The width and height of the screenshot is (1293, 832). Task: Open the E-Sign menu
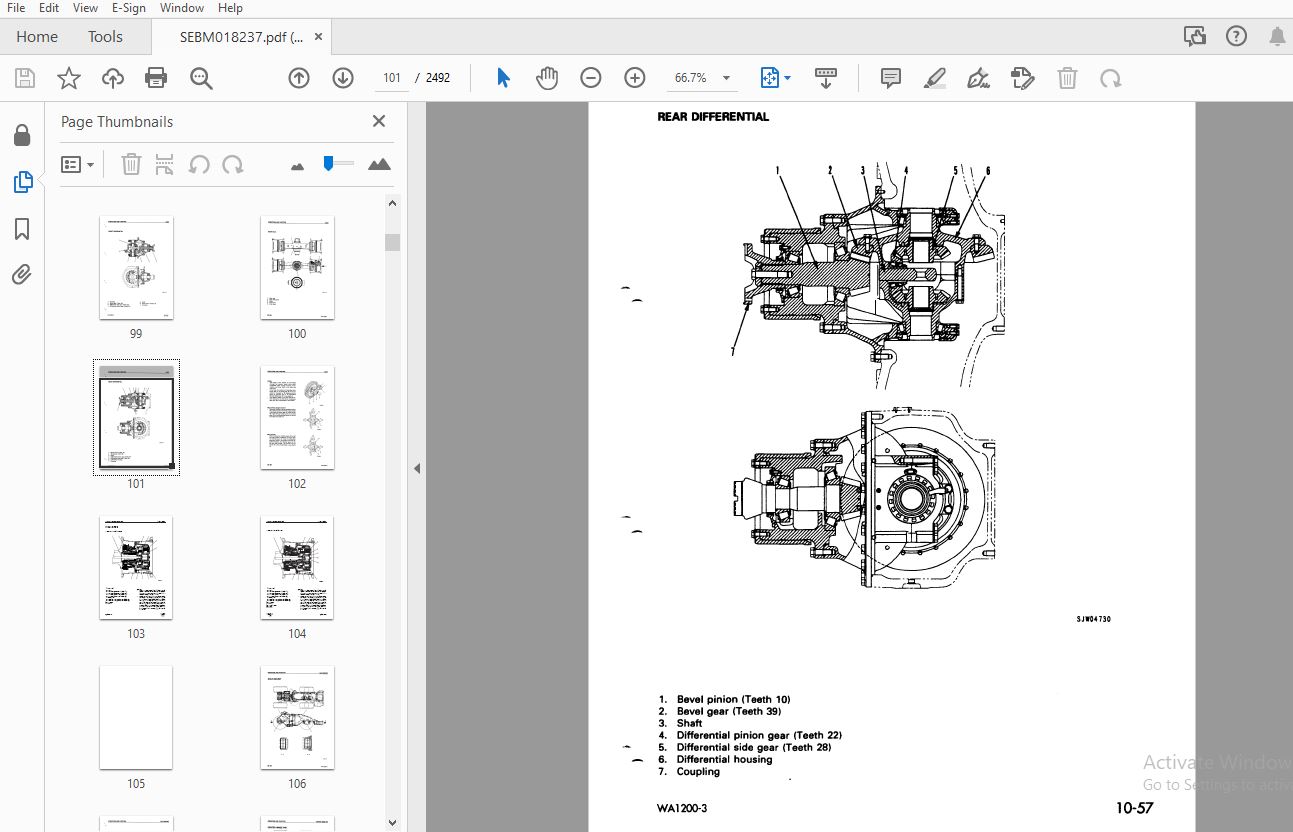(x=129, y=8)
